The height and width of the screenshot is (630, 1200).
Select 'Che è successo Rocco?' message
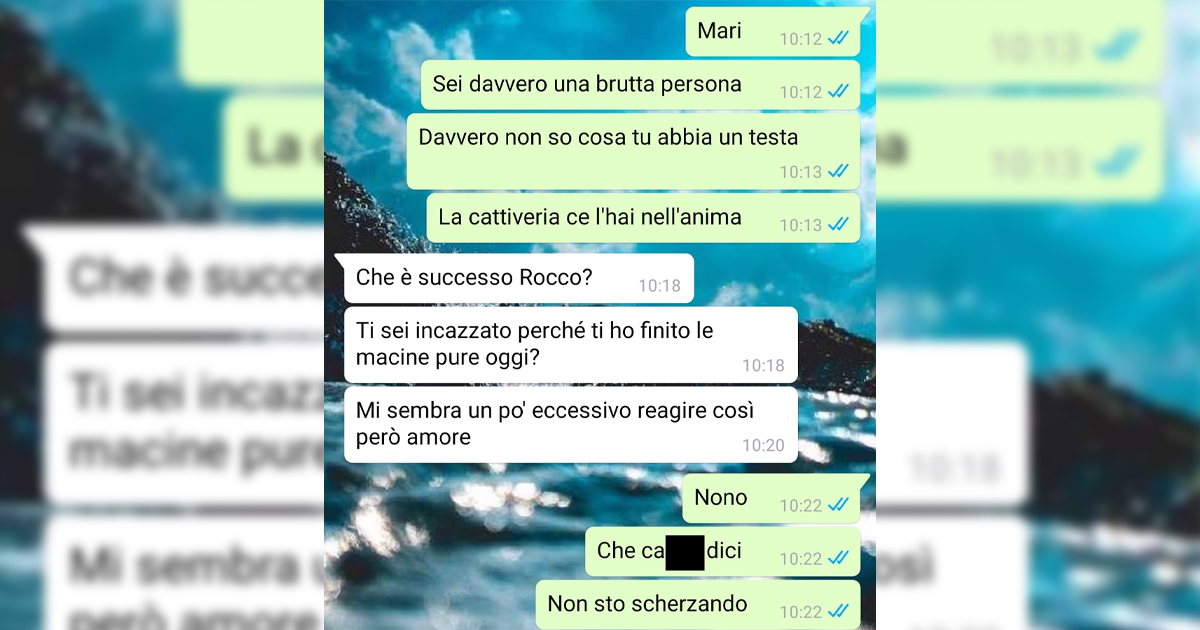pos(518,278)
